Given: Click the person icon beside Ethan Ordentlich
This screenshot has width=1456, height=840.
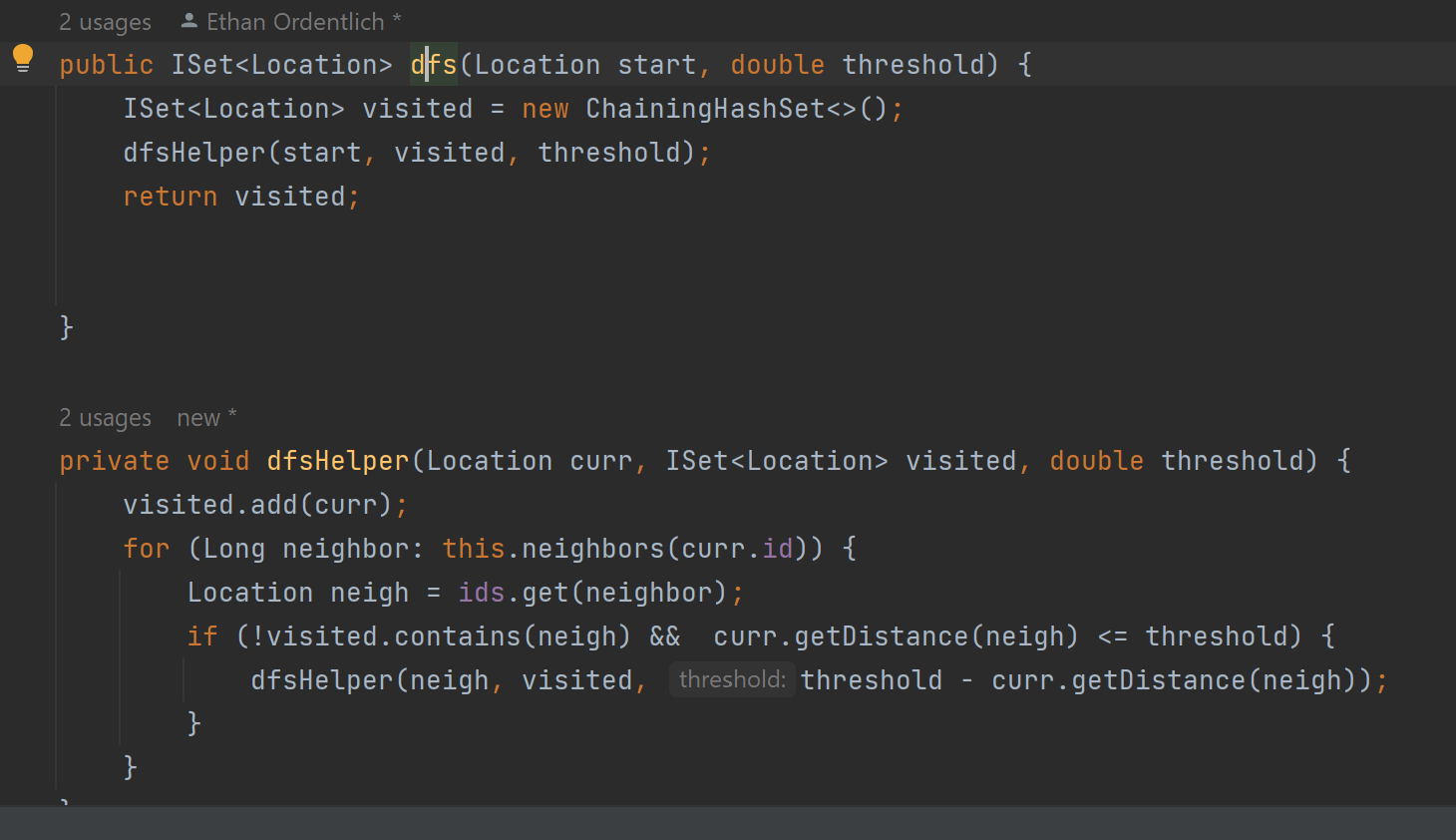Looking at the screenshot, I should 188,21.
